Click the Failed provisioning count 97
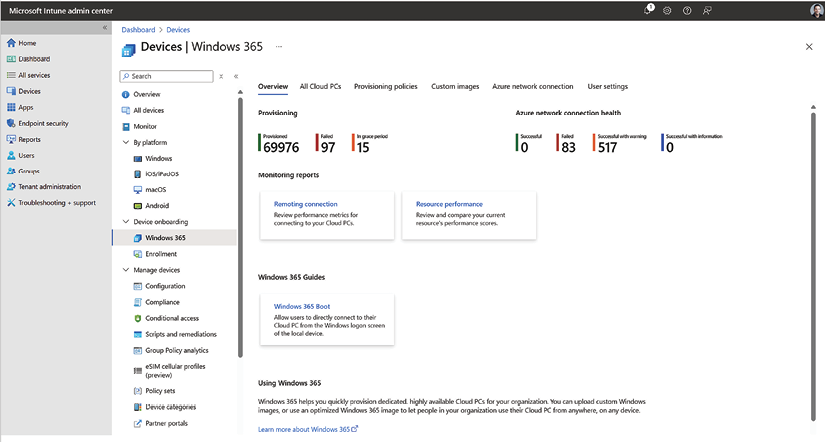This screenshot has width=825, height=442. click(328, 148)
